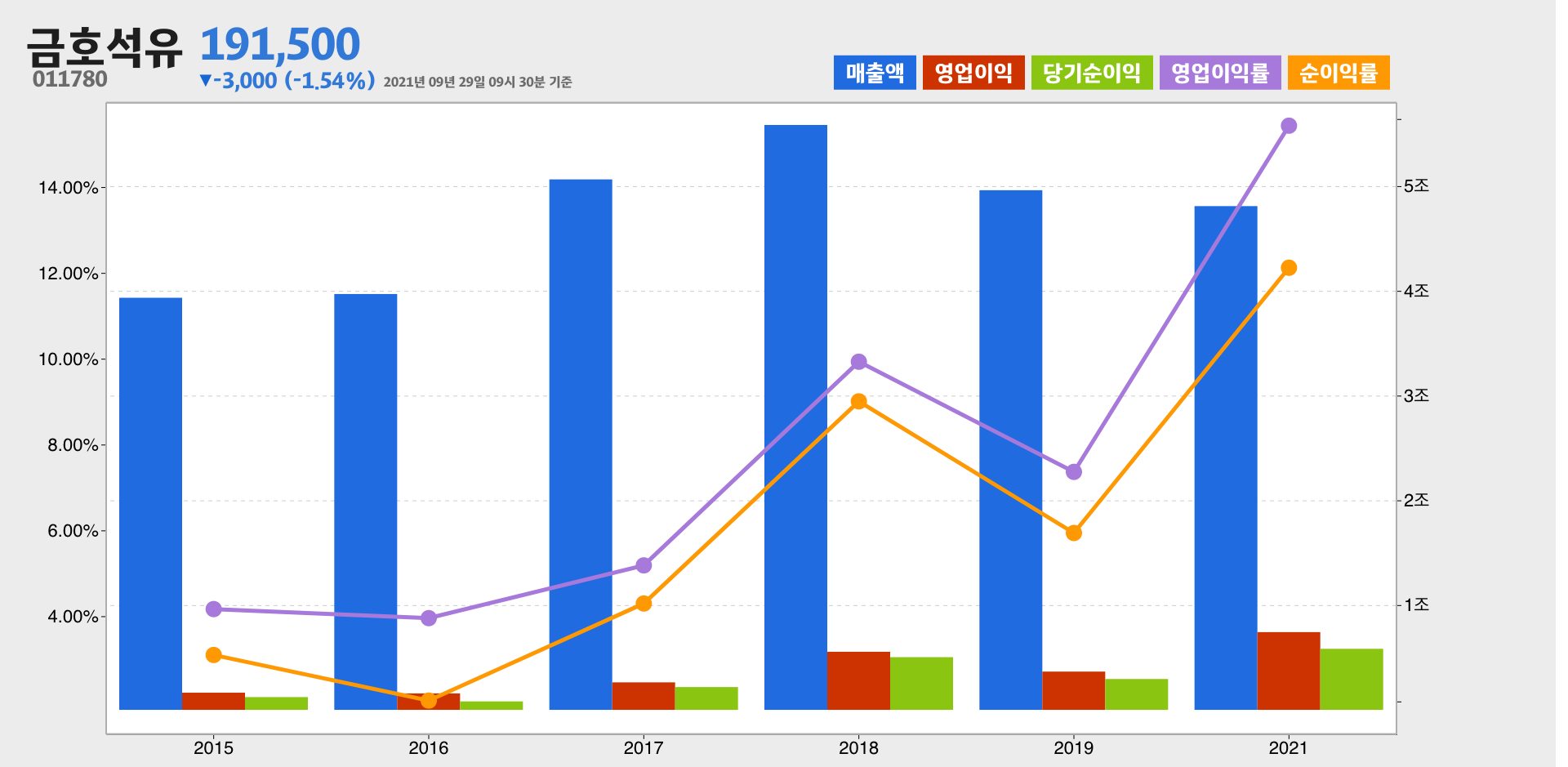Viewport: 1568px width, 767px height.
Task: Click the 4.00% left axis label
Action: [x=73, y=617]
